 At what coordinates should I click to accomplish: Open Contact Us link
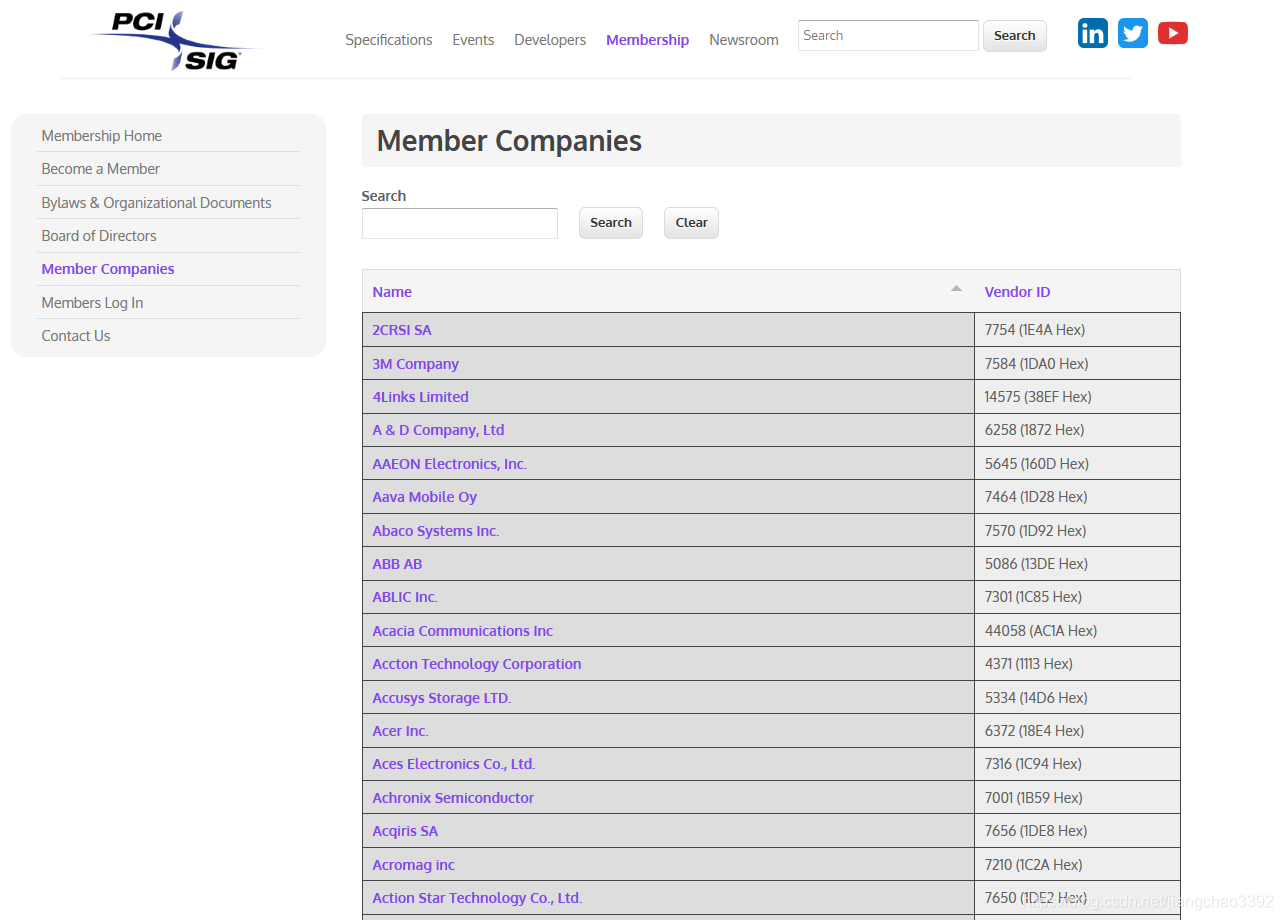pyautogui.click(x=76, y=336)
